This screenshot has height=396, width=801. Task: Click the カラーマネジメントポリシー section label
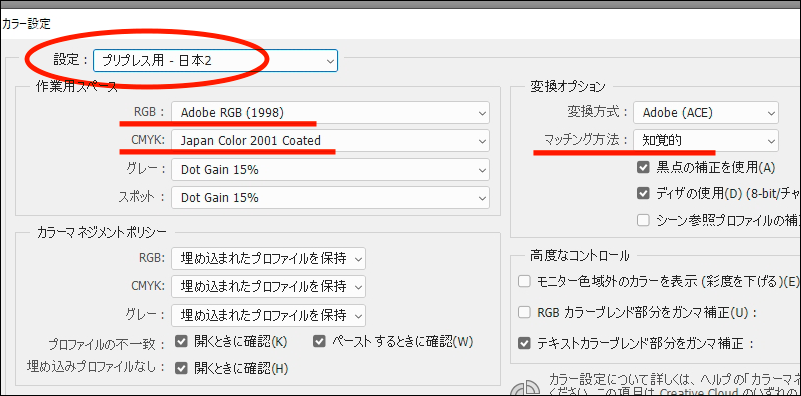point(102,232)
